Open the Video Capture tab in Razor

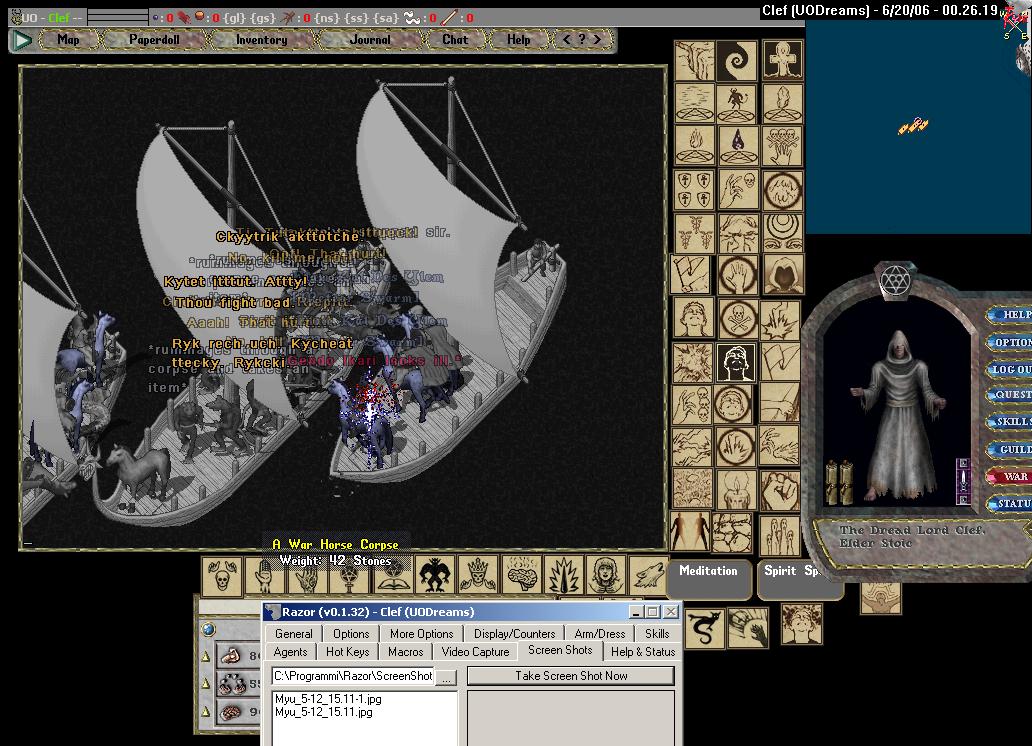[x=475, y=652]
